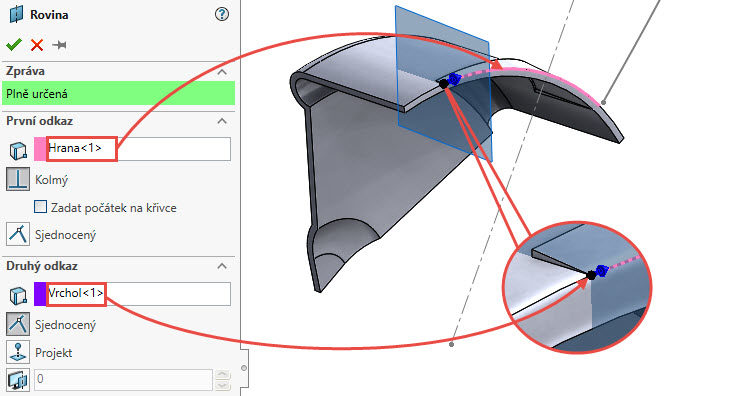Confirm the plane with green checkmark

[14, 45]
